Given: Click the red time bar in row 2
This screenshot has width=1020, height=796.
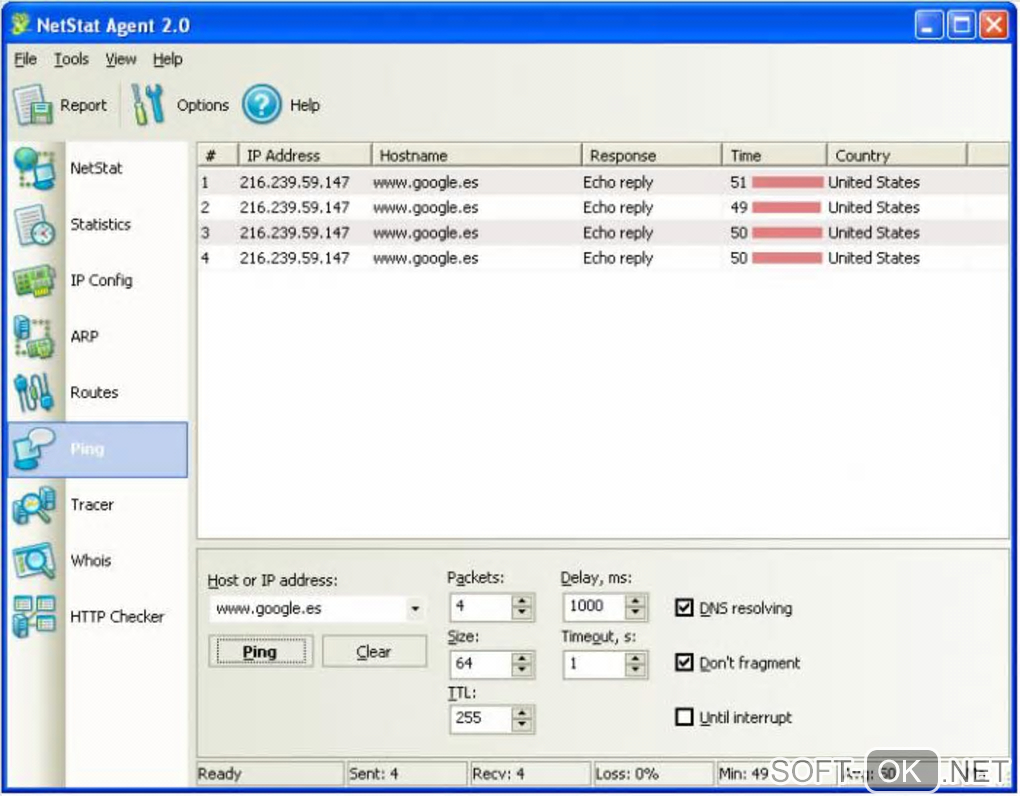Looking at the screenshot, I should pyautogui.click(x=786, y=208).
